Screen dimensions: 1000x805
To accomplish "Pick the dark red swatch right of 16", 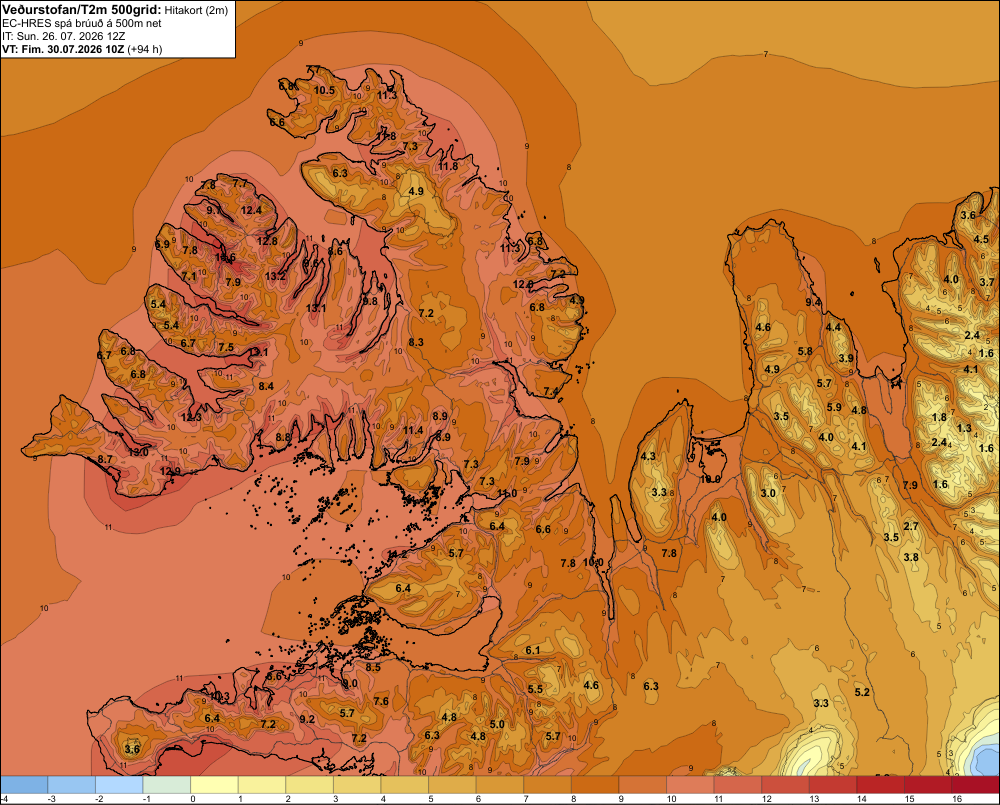I will coord(975,785).
